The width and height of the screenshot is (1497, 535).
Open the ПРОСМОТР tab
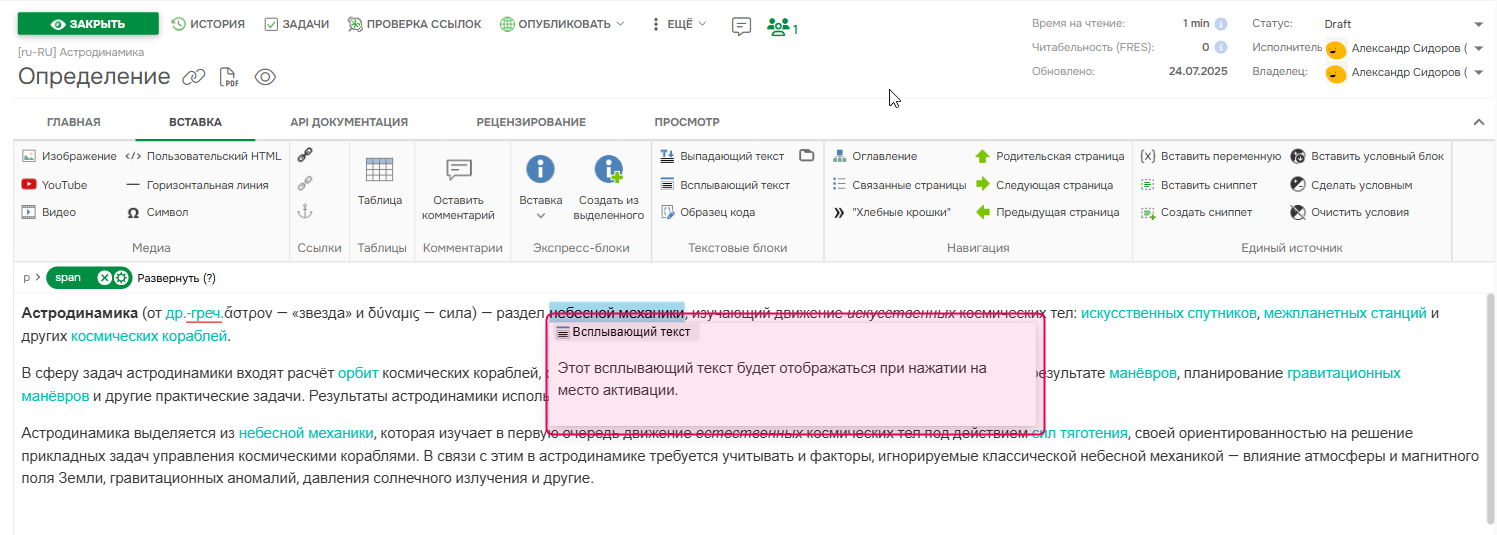coord(687,122)
